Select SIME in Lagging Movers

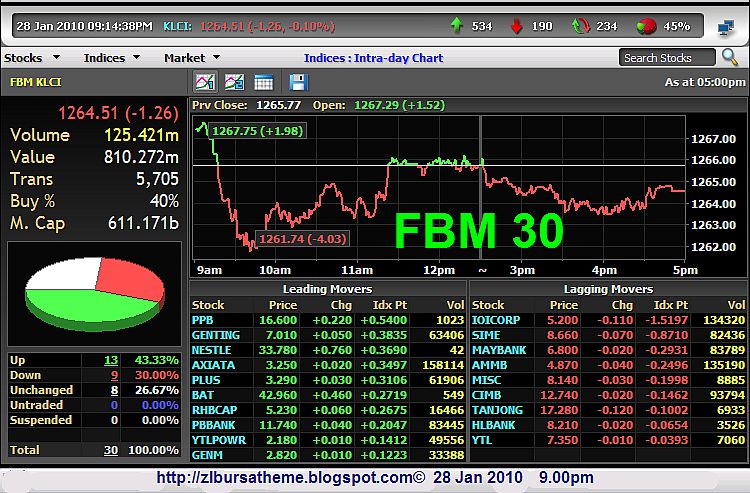[x=486, y=335]
